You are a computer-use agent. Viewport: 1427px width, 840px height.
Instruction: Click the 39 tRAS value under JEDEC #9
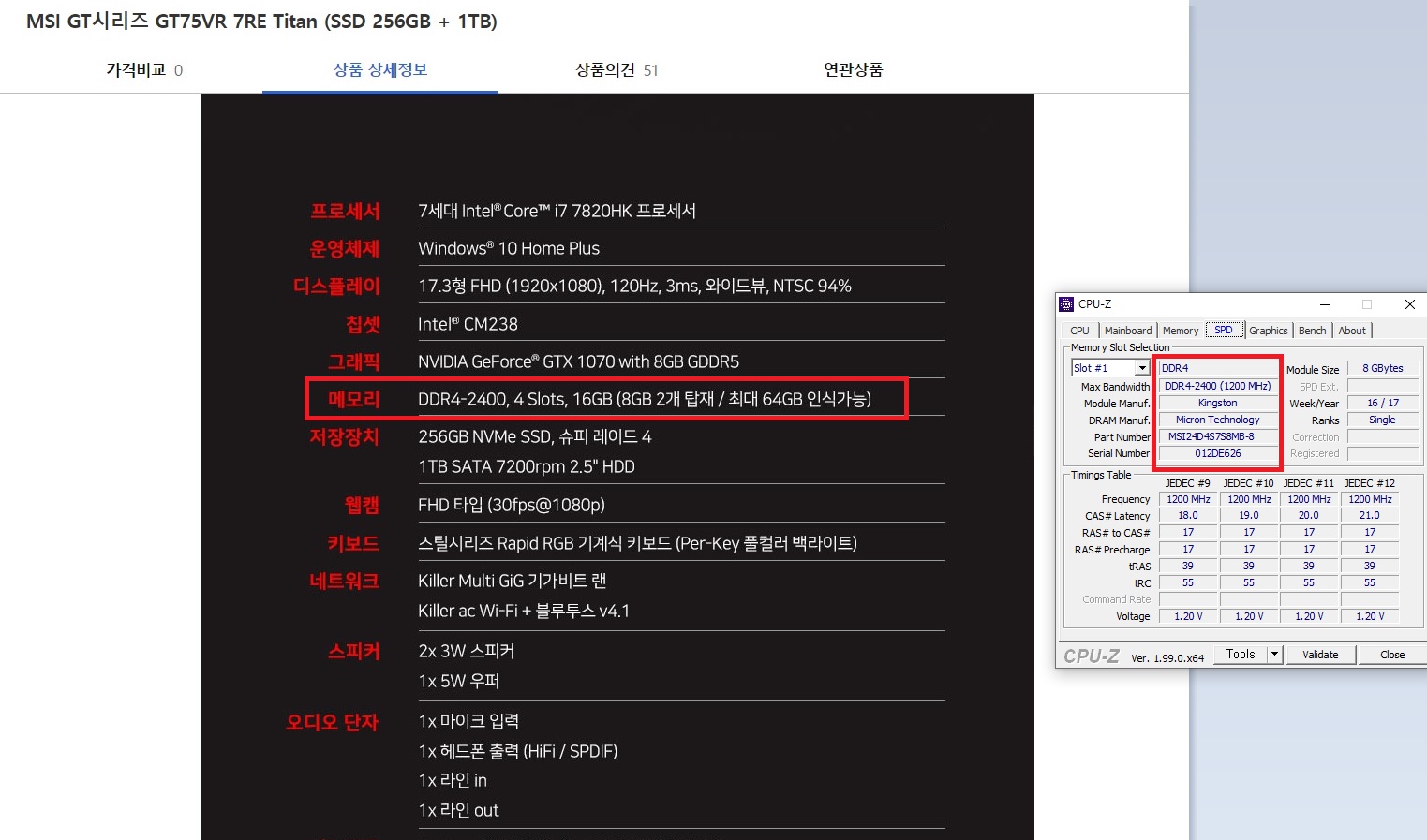(x=1188, y=566)
